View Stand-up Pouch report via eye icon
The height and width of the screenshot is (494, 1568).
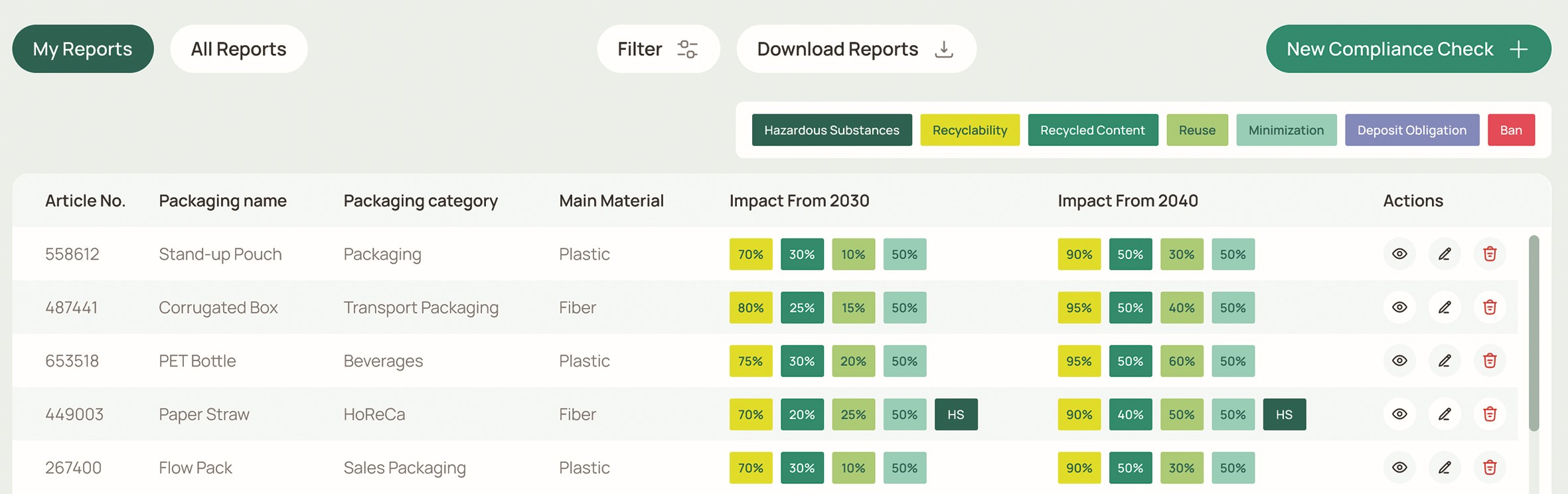coord(1399,254)
